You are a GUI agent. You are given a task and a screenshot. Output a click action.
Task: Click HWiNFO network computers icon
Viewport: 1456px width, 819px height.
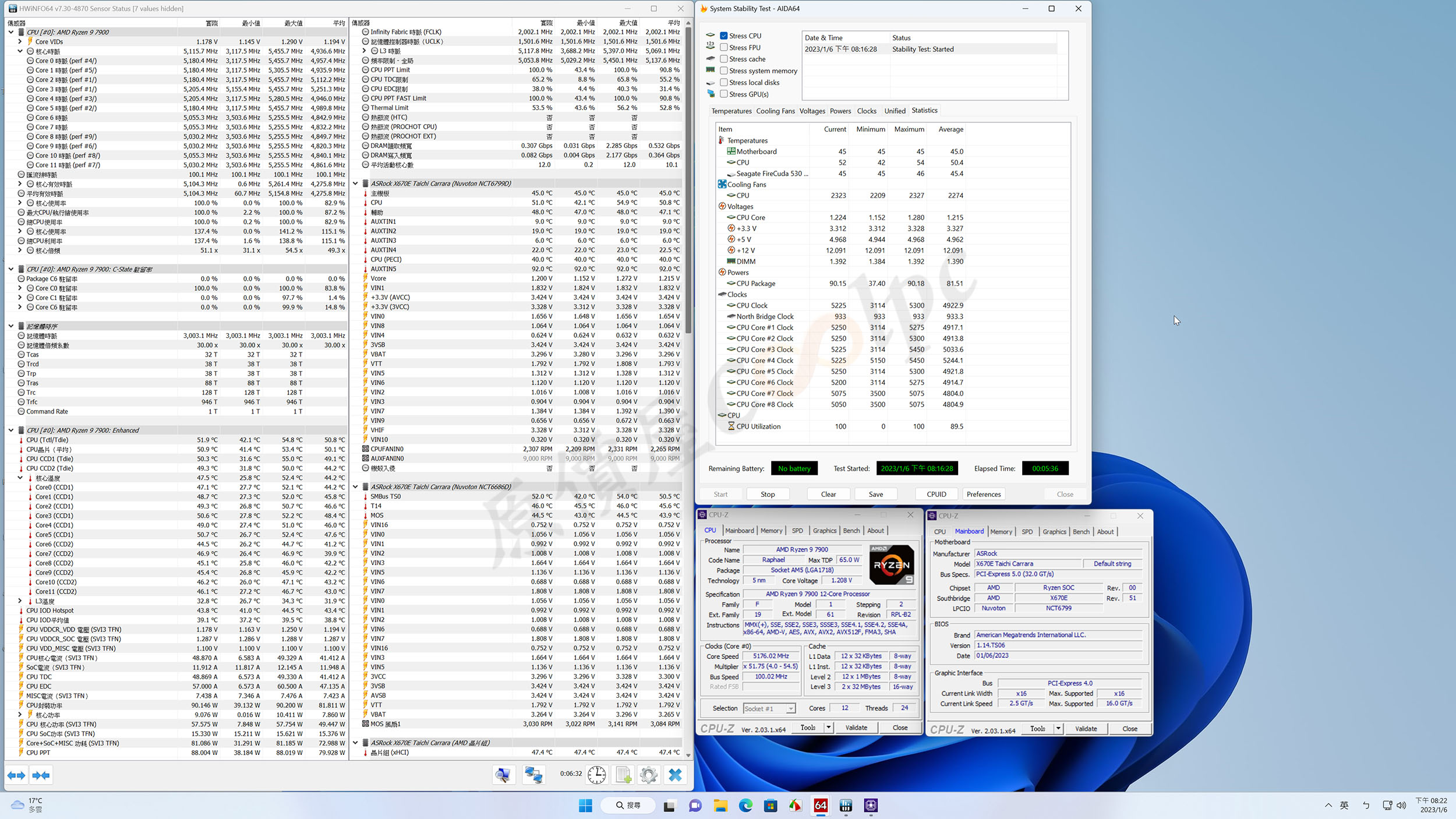(x=533, y=775)
